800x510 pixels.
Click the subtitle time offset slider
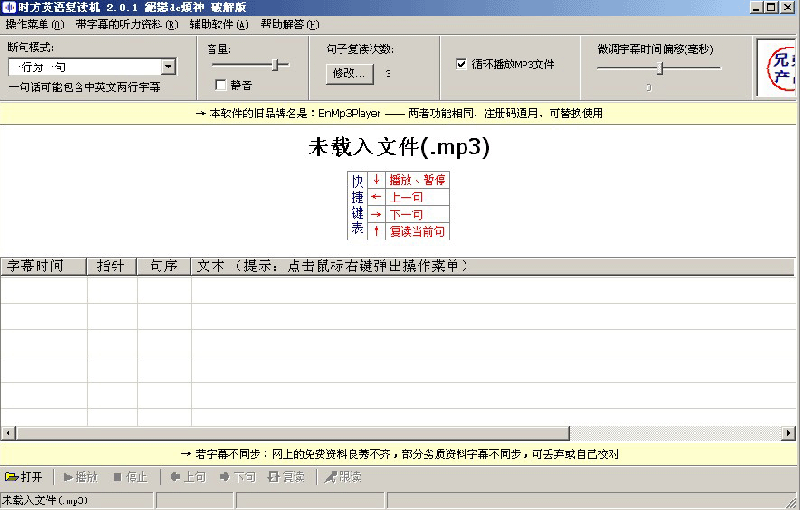659,68
